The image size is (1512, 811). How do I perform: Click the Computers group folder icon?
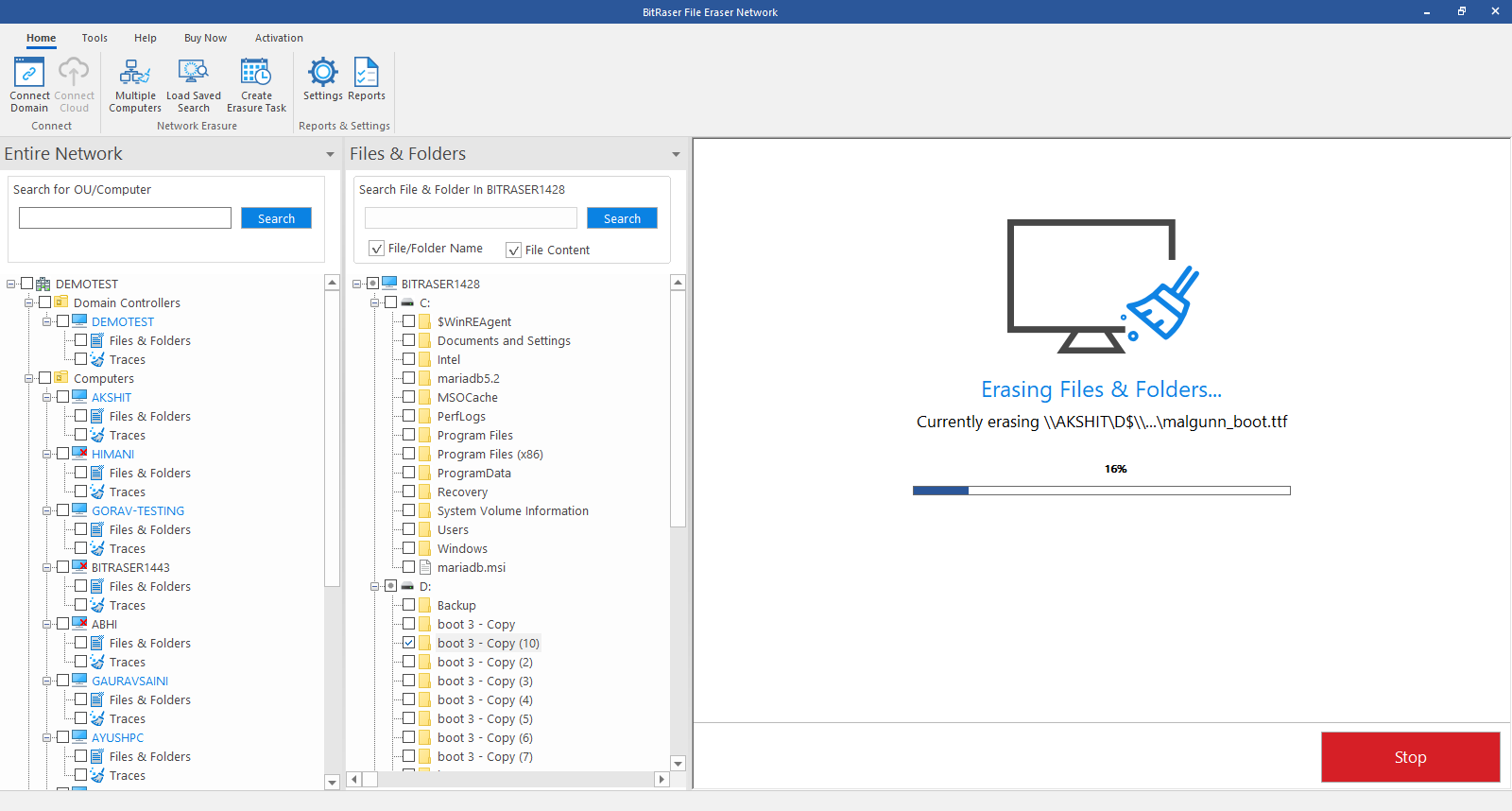61,378
